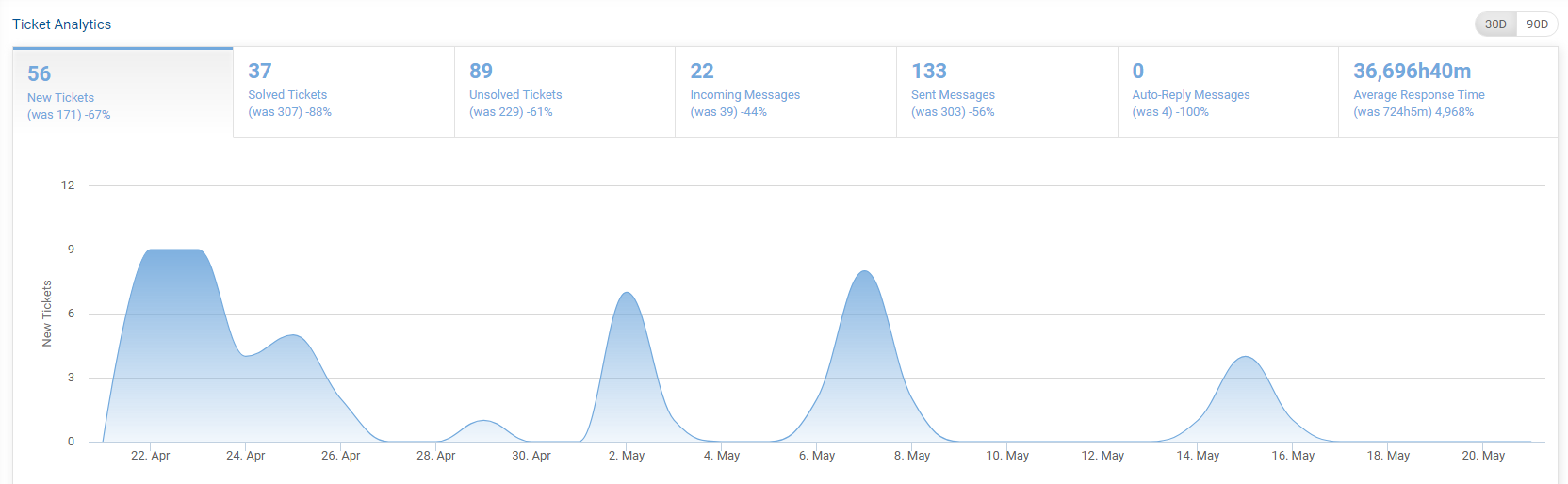Screen dimensions: 1568x484
Task: Click the chart peak near 7 May
Action: coord(864,272)
